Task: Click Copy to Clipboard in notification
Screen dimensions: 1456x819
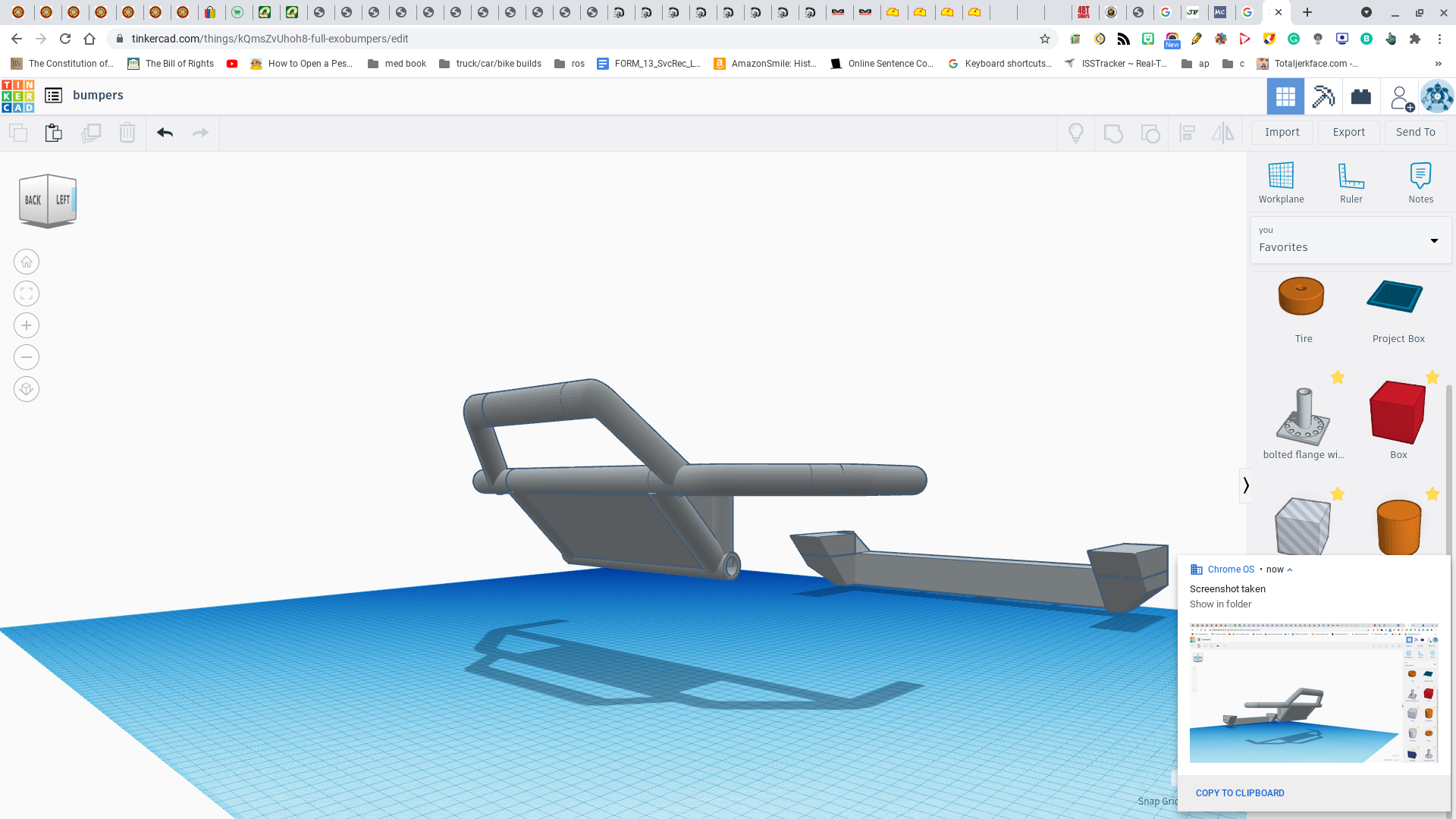Action: [x=1240, y=792]
